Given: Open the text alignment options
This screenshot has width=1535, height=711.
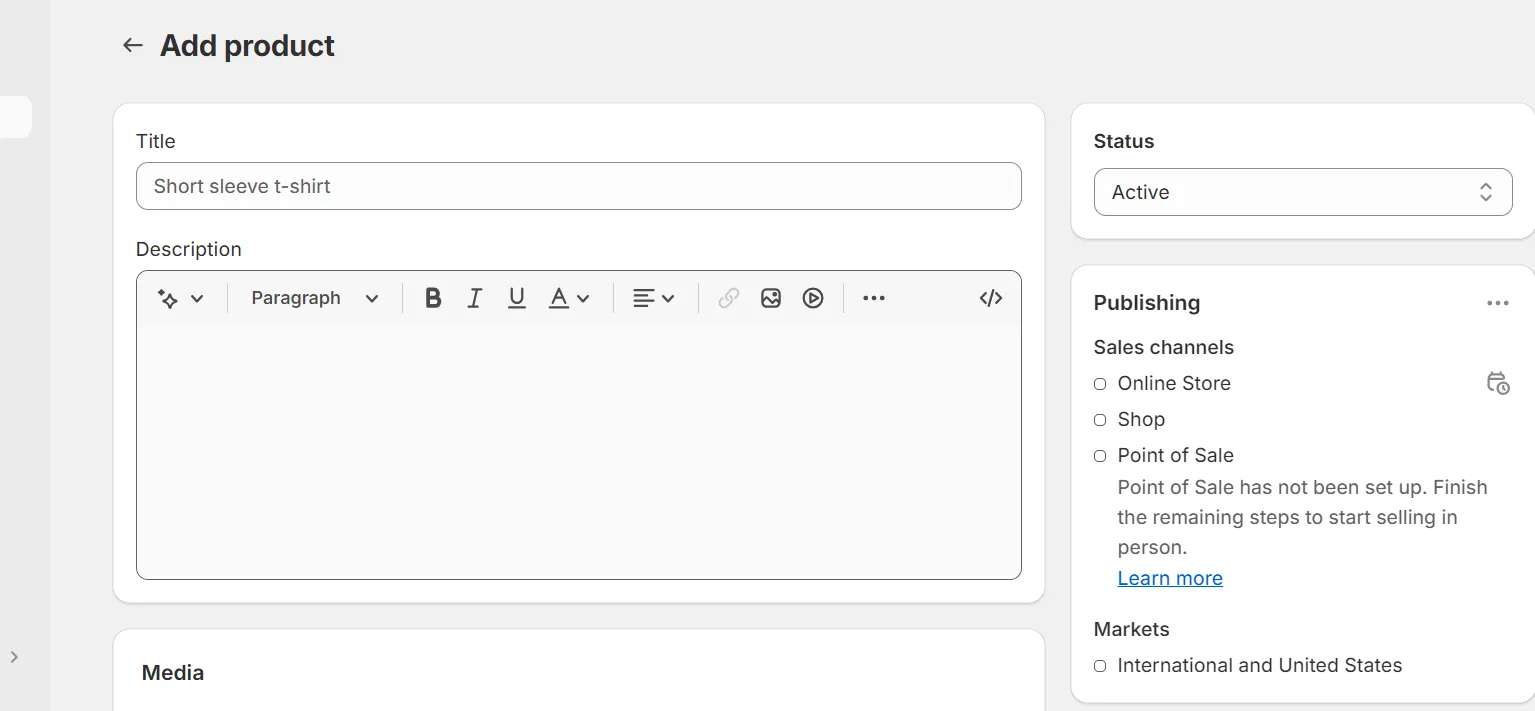Looking at the screenshot, I should pos(654,298).
